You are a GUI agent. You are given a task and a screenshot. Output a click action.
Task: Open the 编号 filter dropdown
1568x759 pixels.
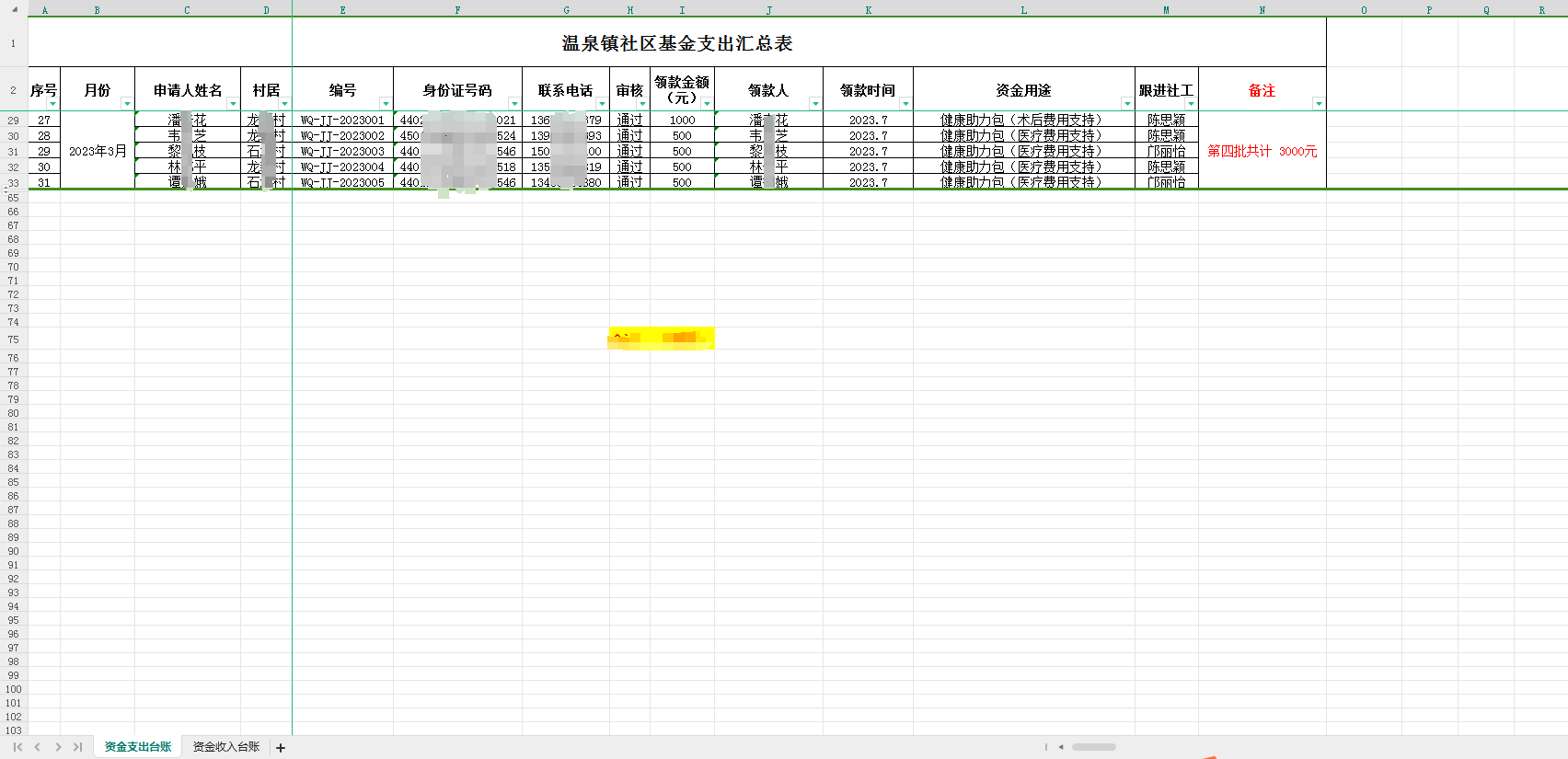[386, 104]
